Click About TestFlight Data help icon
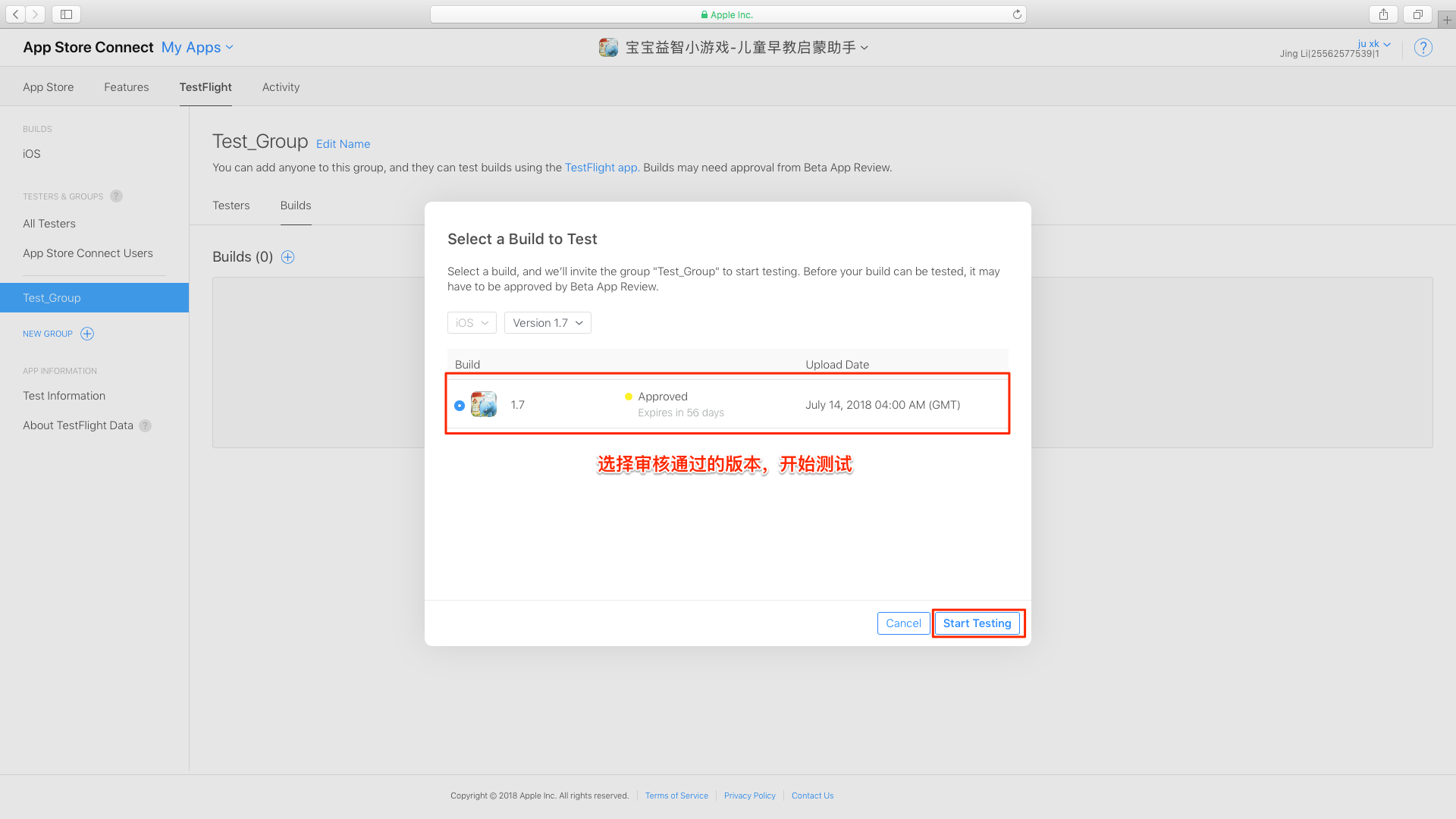This screenshot has height=819, width=1456. pos(146,426)
